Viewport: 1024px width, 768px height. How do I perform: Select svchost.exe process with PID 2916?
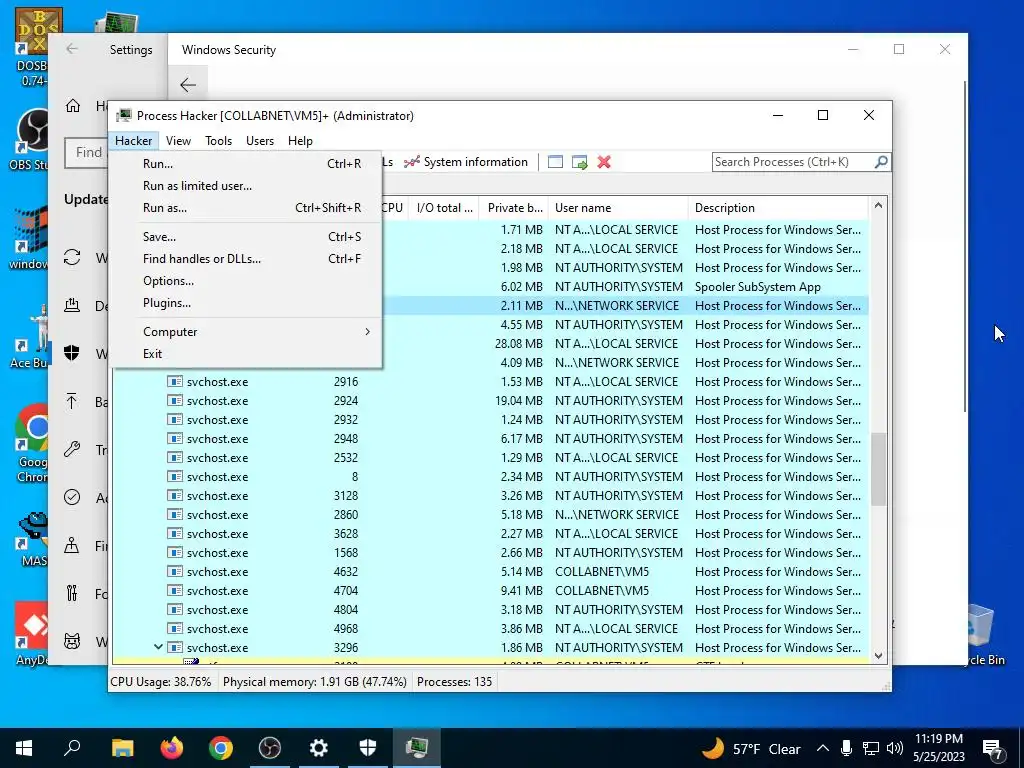click(x=490, y=381)
